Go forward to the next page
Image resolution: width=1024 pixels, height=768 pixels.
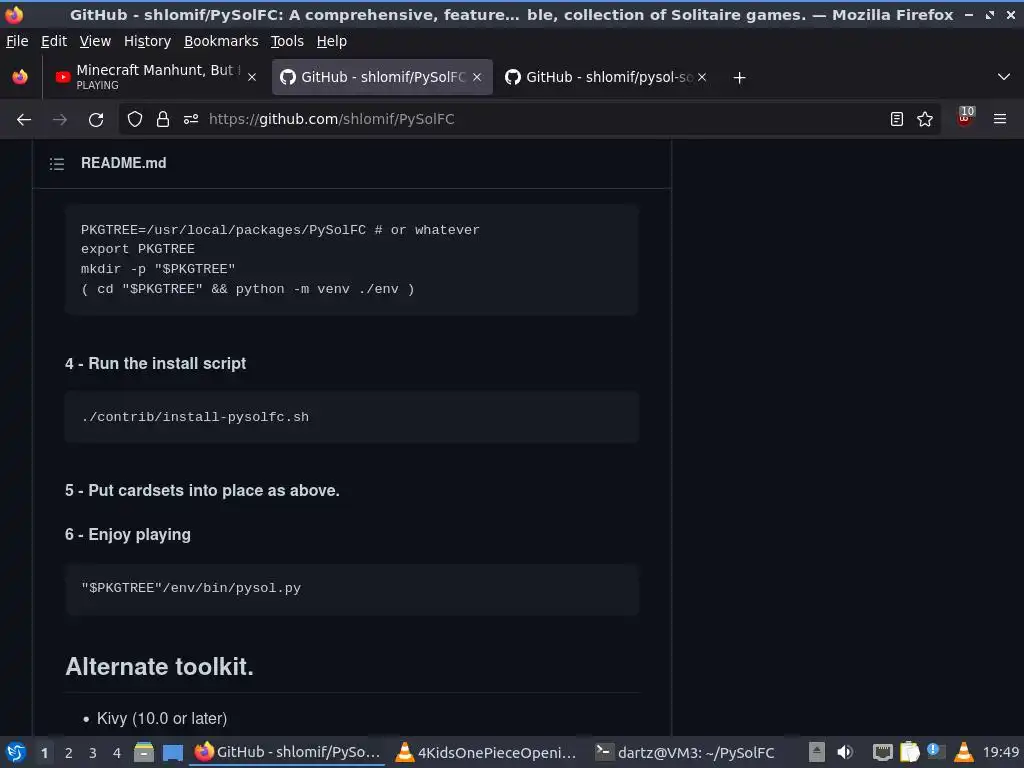pyautogui.click(x=59, y=120)
